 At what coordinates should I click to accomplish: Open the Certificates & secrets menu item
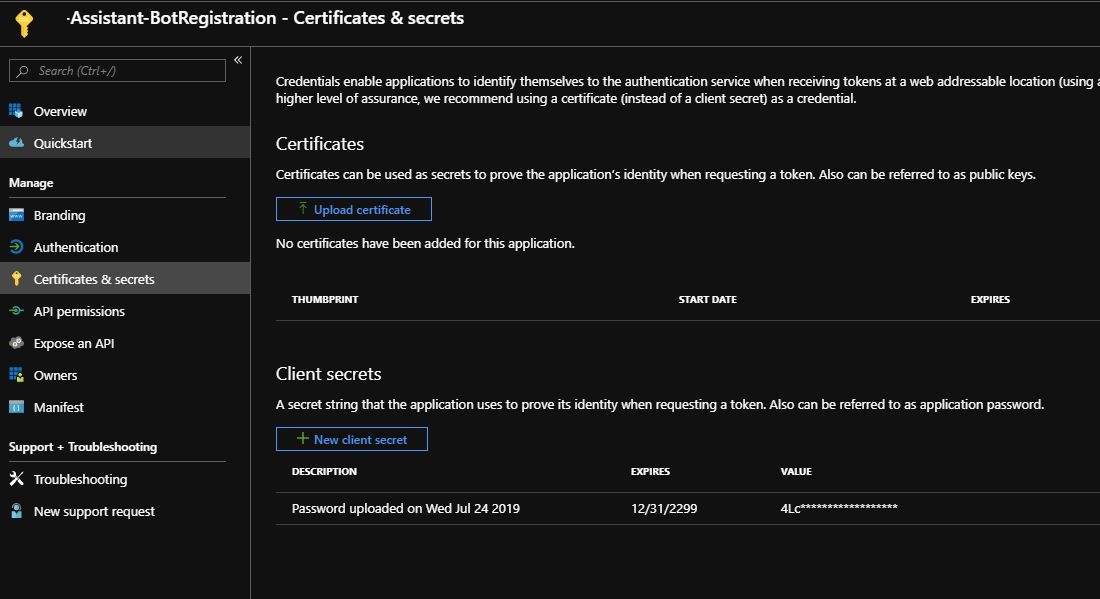[x=94, y=279]
